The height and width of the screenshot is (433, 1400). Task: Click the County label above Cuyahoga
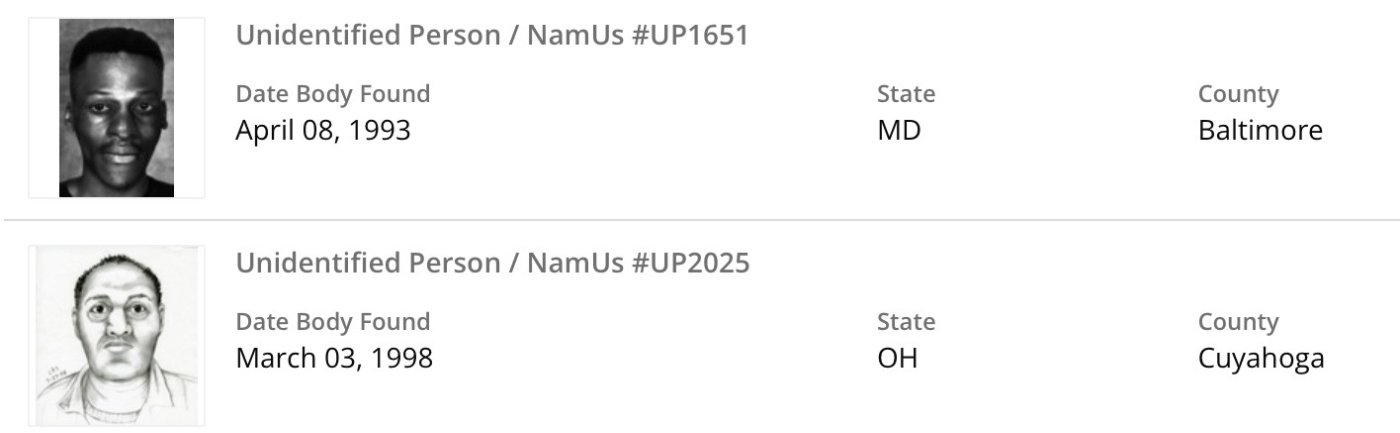1238,322
